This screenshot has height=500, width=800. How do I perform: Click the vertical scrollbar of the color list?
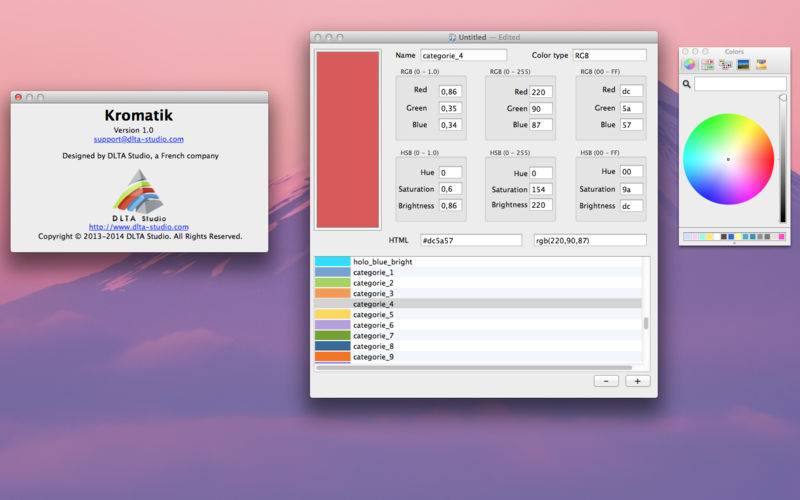(x=646, y=323)
